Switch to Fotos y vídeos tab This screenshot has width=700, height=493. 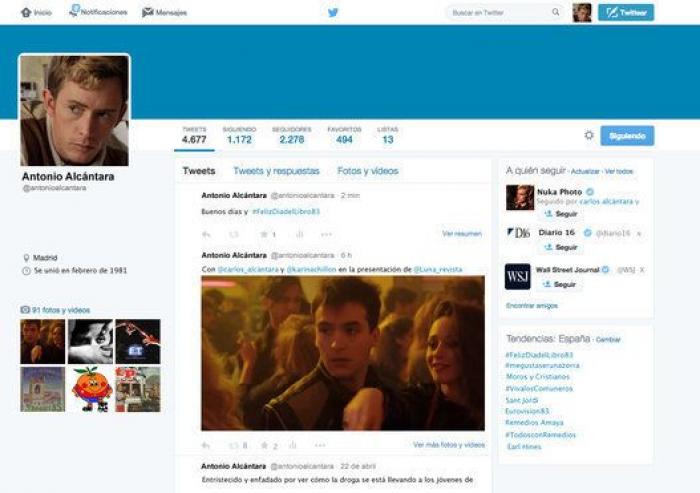(368, 171)
